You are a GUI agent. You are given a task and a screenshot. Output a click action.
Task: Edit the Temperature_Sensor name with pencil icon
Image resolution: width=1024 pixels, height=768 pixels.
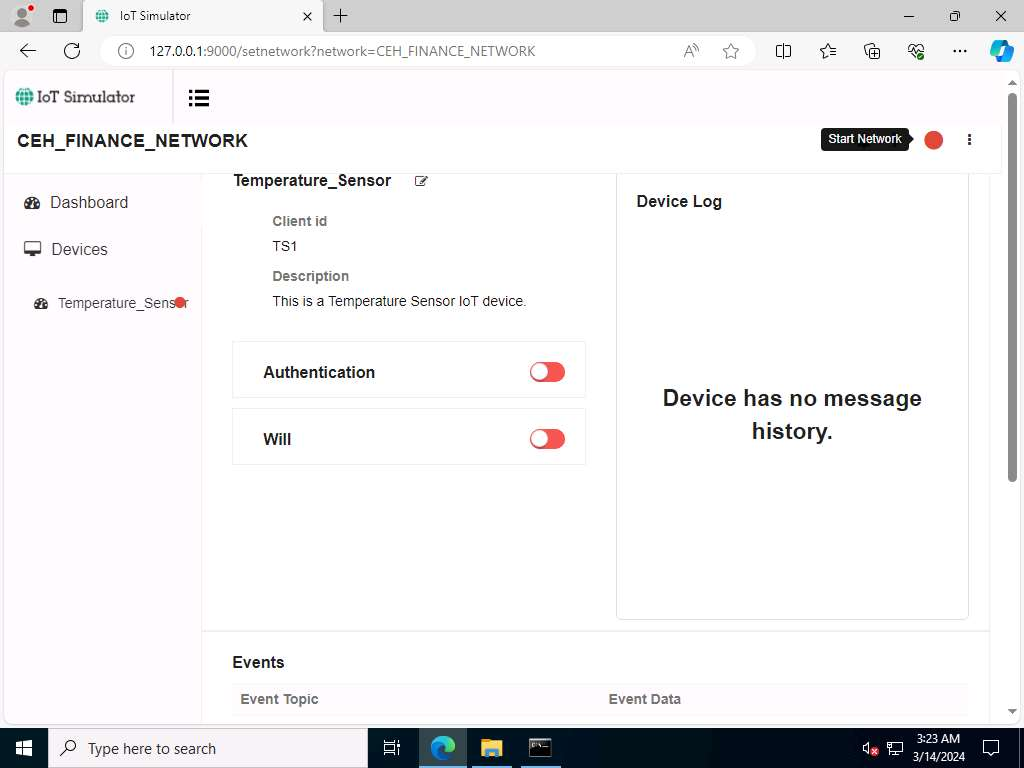point(421,181)
